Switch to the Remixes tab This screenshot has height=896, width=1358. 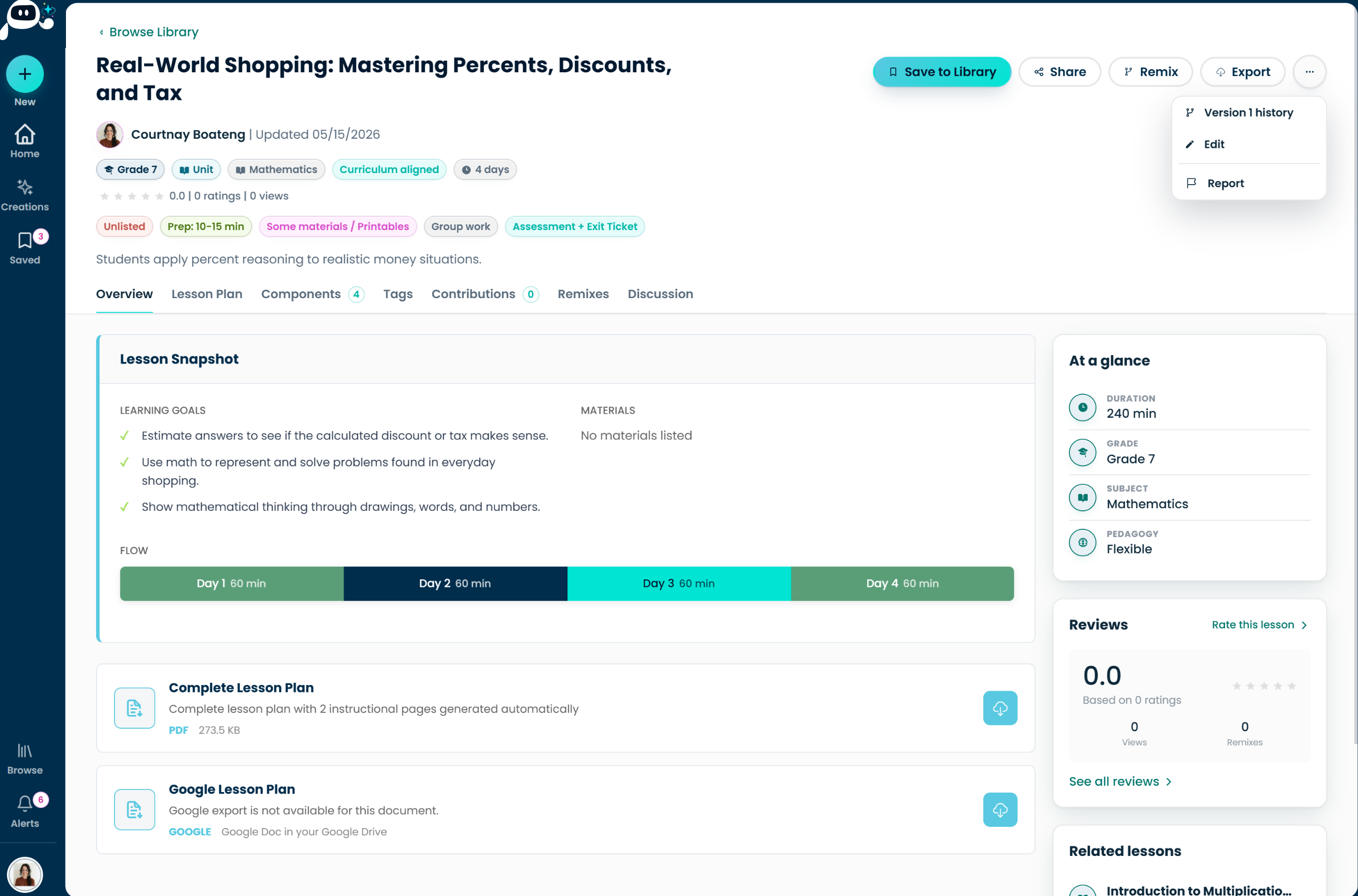click(x=583, y=294)
